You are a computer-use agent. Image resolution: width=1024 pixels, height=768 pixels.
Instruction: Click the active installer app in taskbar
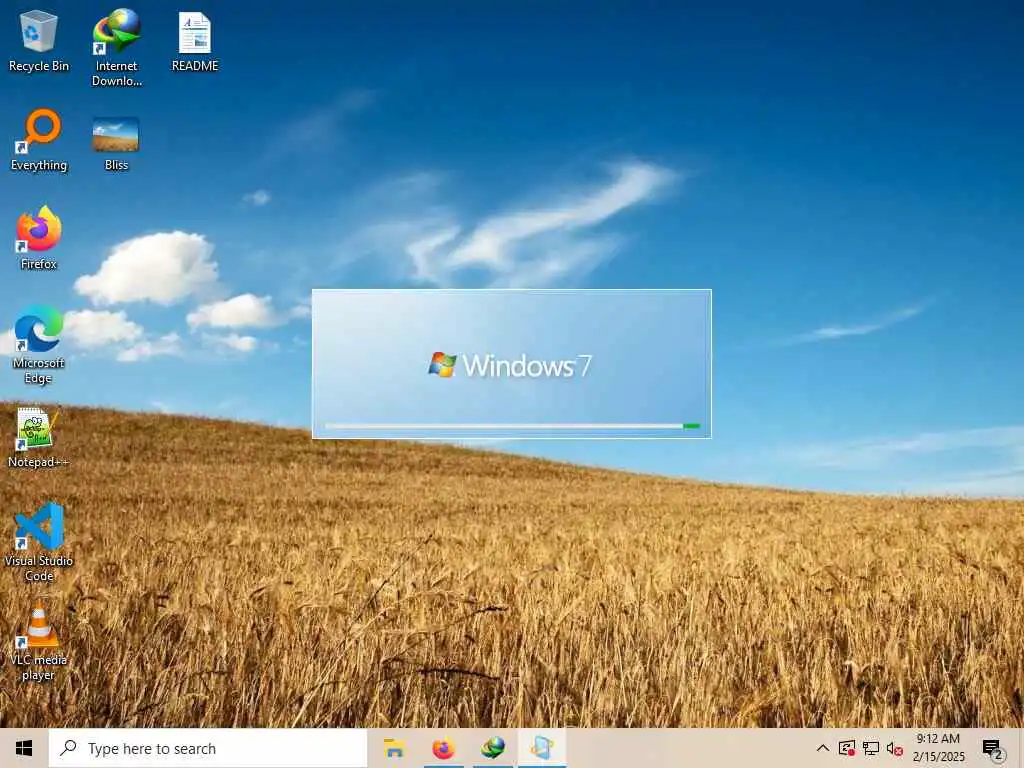(542, 748)
